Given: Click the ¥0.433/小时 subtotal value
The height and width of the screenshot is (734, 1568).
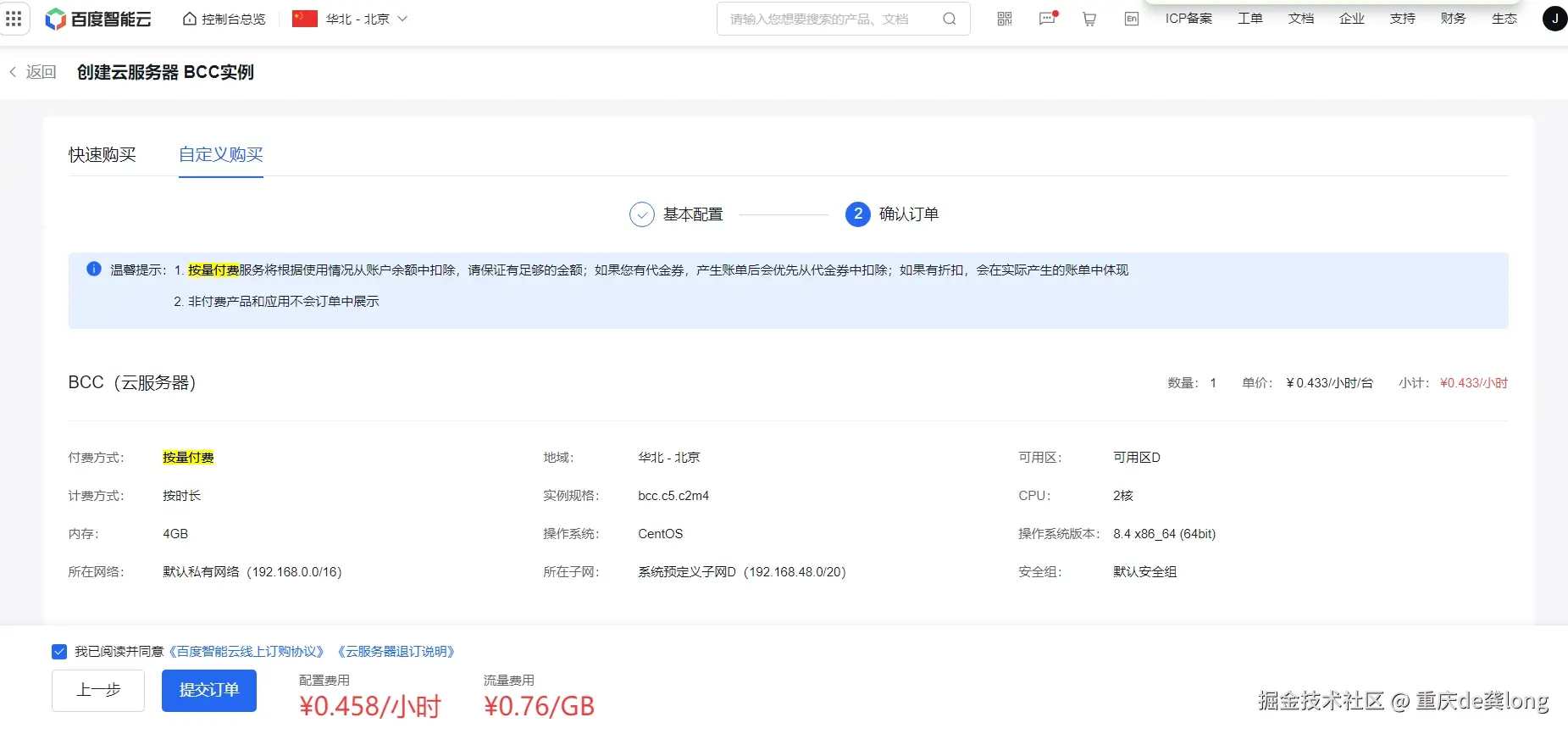Looking at the screenshot, I should (1474, 383).
